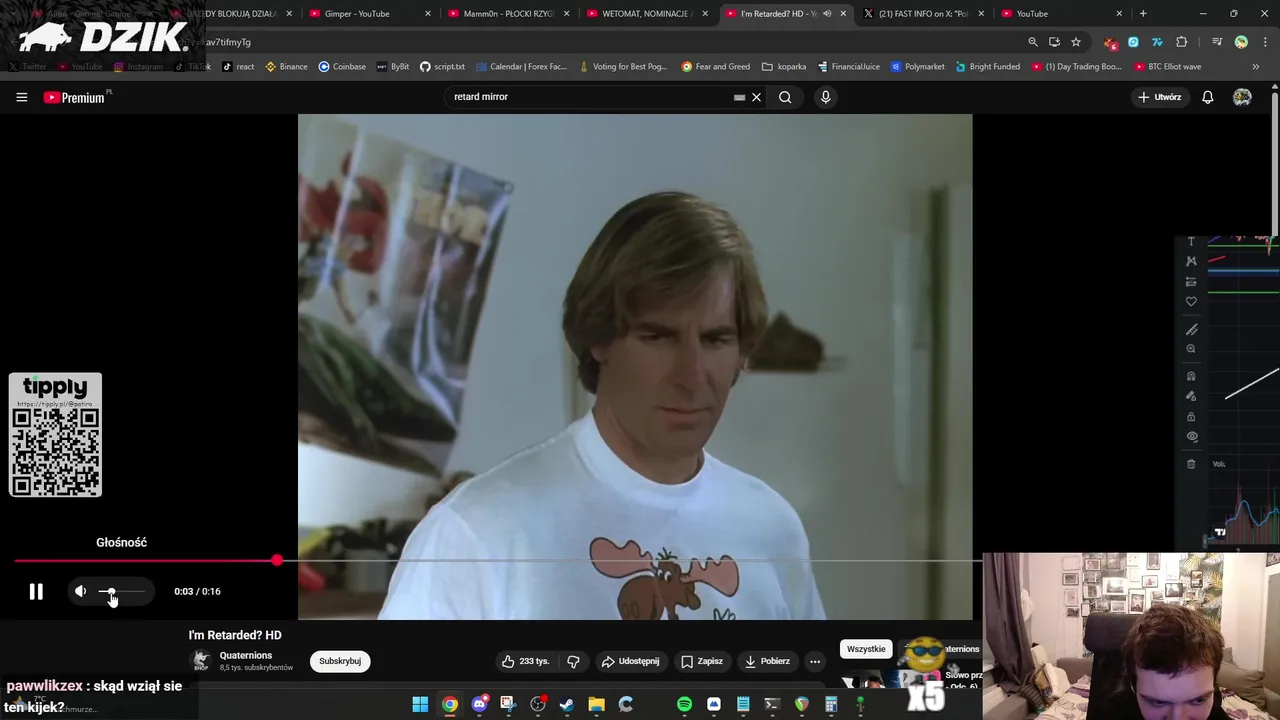Like the video (233 tys.)
Screen dimensions: 1280x720
(526, 661)
